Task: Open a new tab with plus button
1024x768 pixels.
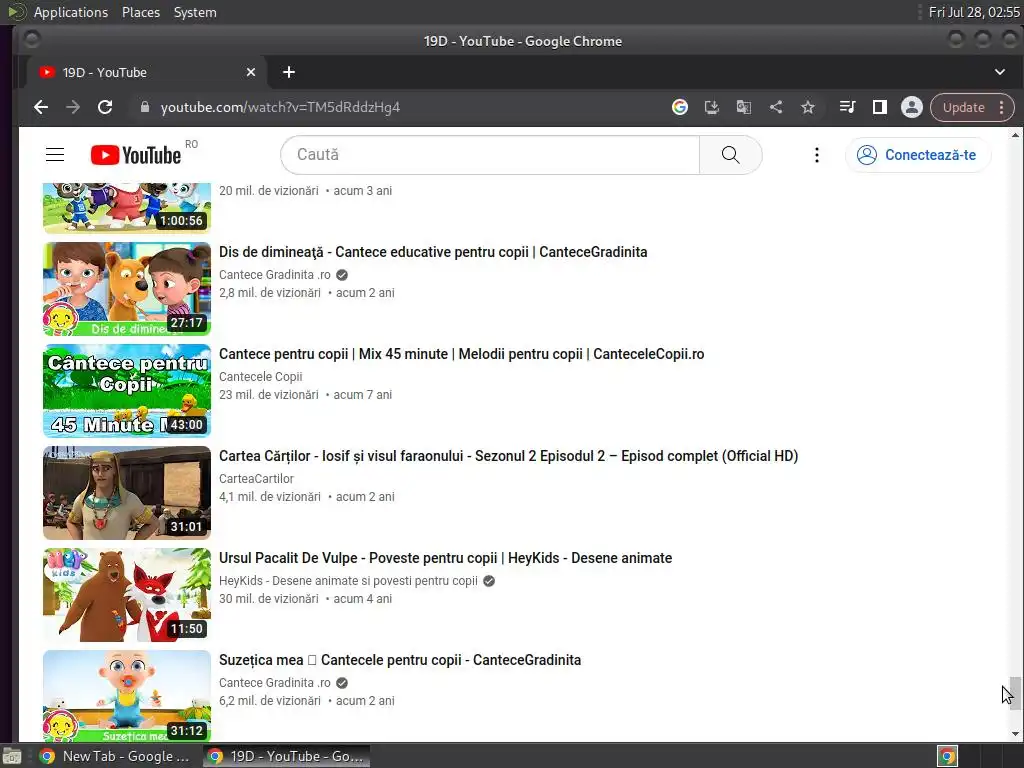Action: pos(289,72)
